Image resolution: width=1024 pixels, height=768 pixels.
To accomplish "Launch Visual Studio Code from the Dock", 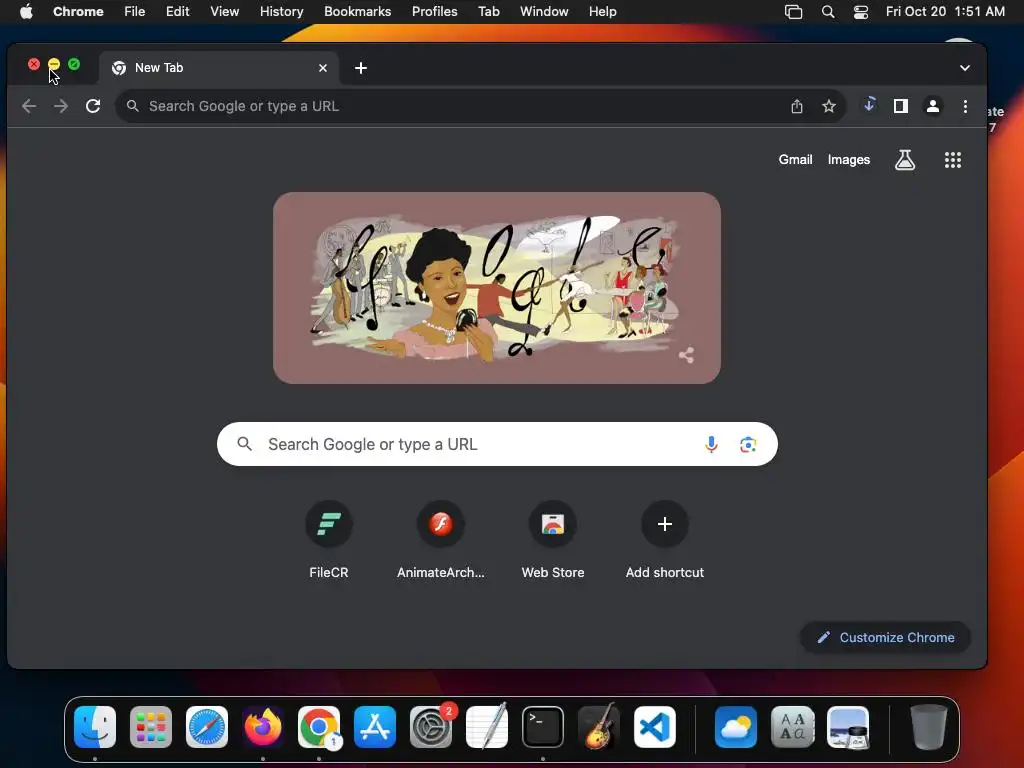I will click(x=655, y=727).
